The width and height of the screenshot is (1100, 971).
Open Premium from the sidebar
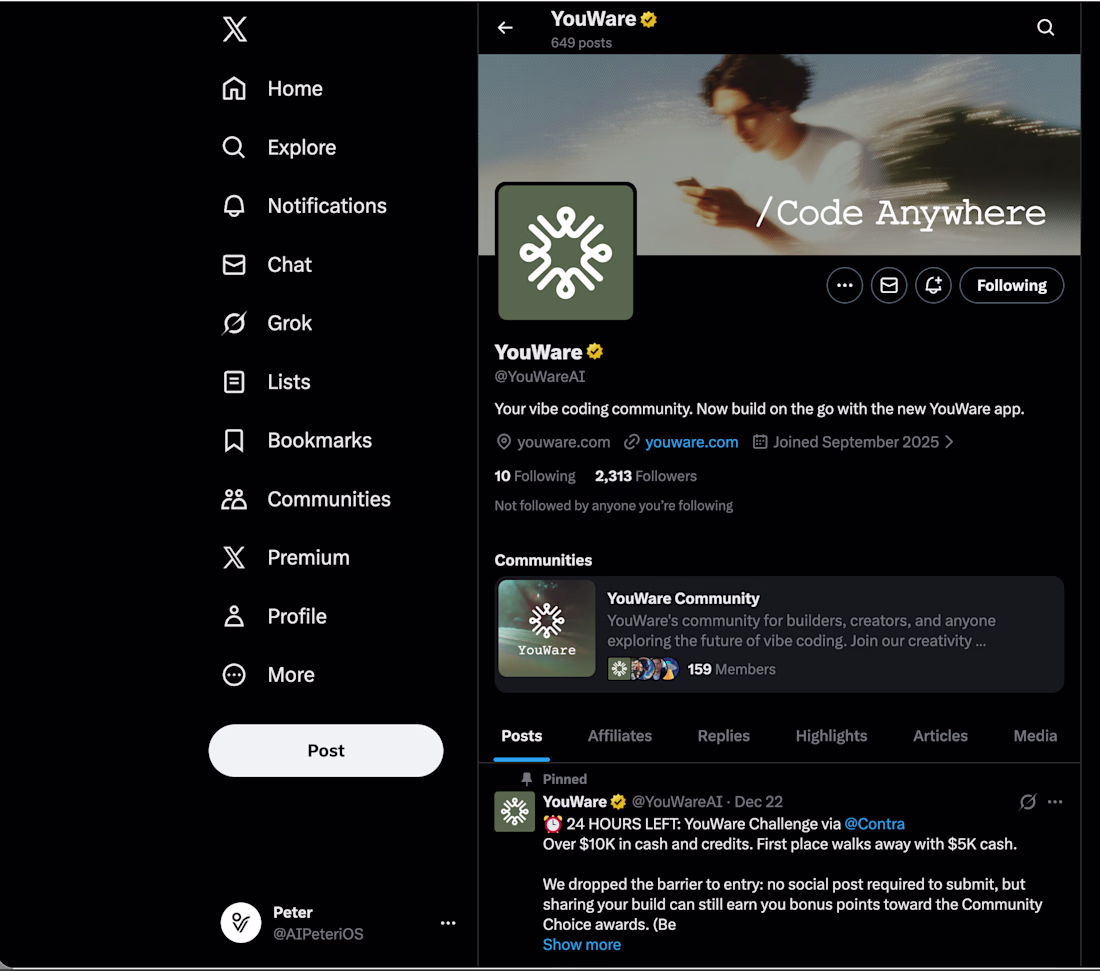pyautogui.click(x=286, y=558)
